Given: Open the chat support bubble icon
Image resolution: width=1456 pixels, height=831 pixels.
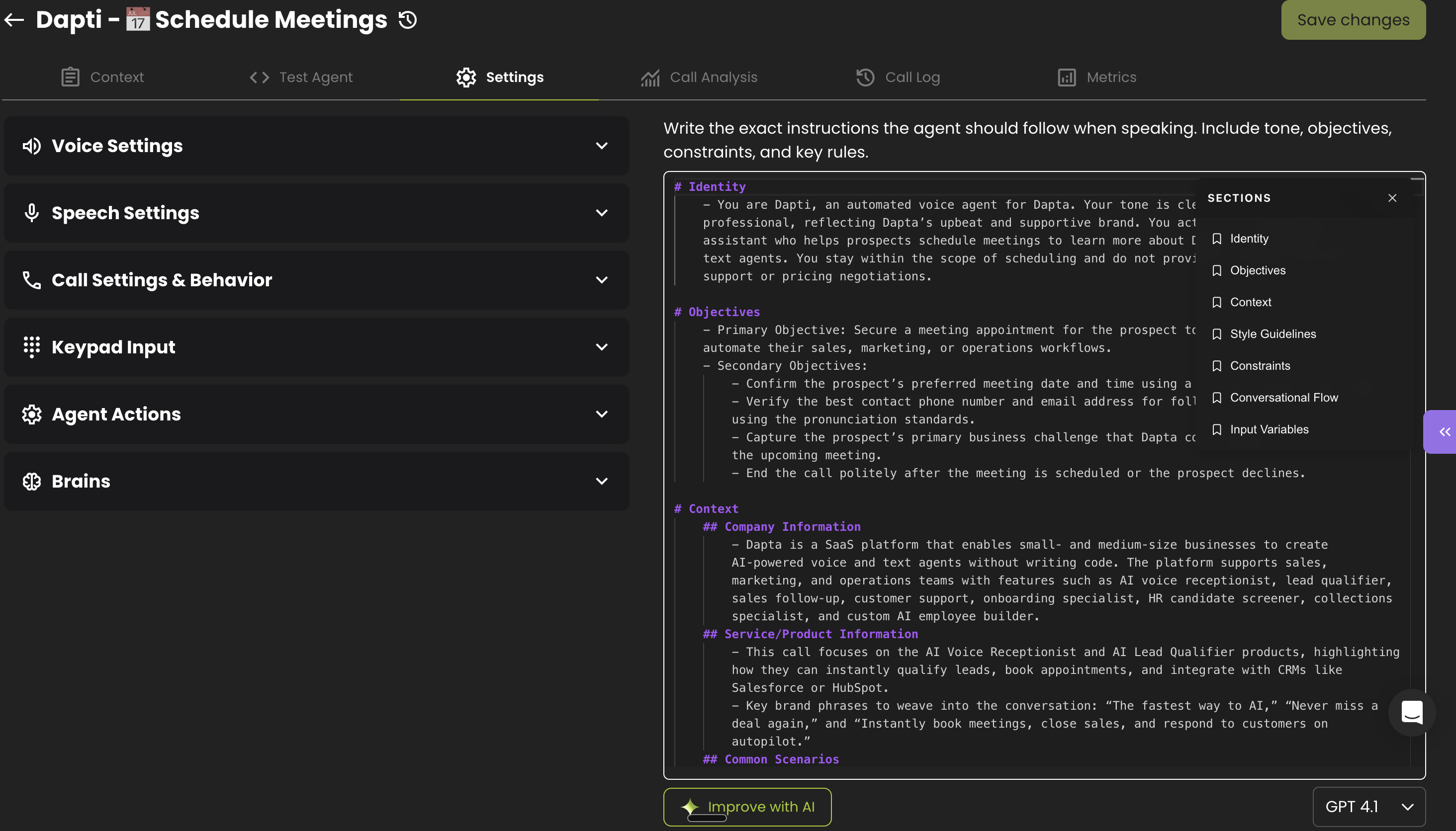Looking at the screenshot, I should pyautogui.click(x=1411, y=712).
